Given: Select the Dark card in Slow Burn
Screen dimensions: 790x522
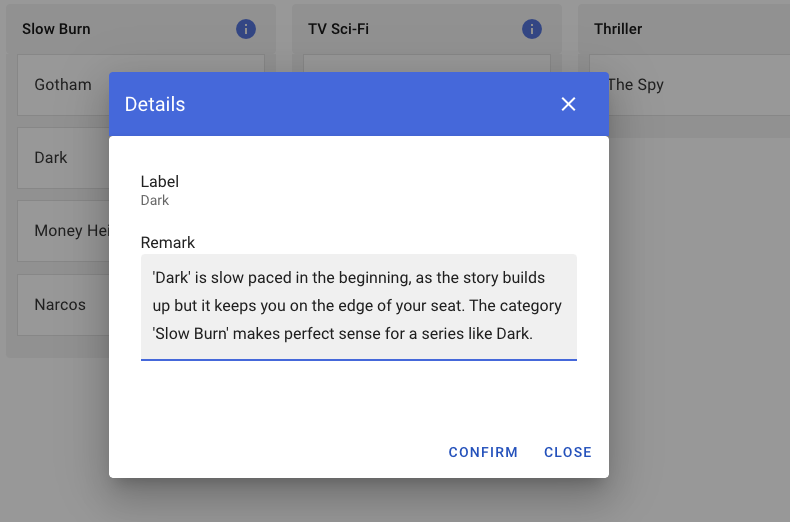Looking at the screenshot, I should pyautogui.click(x=63, y=158).
